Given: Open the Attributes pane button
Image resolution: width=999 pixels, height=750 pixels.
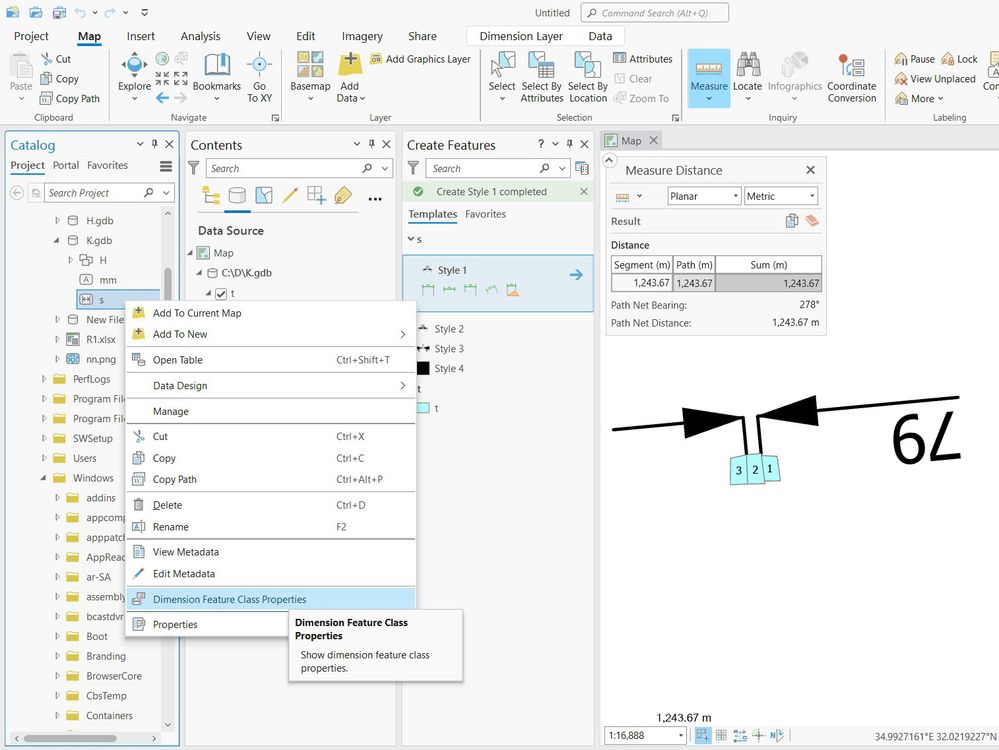Looking at the screenshot, I should 643,59.
